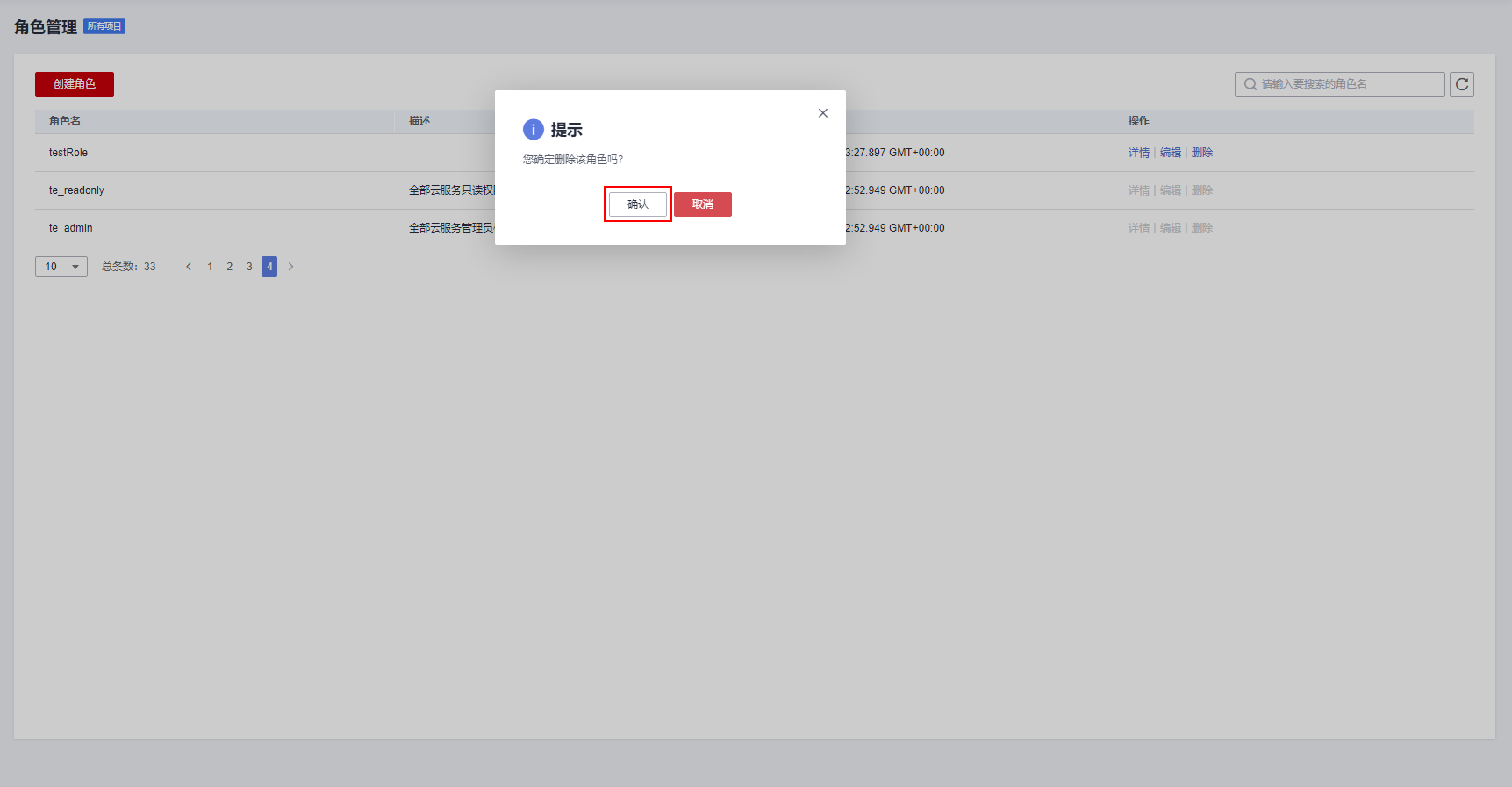Click the testRole role name cell

pos(68,153)
